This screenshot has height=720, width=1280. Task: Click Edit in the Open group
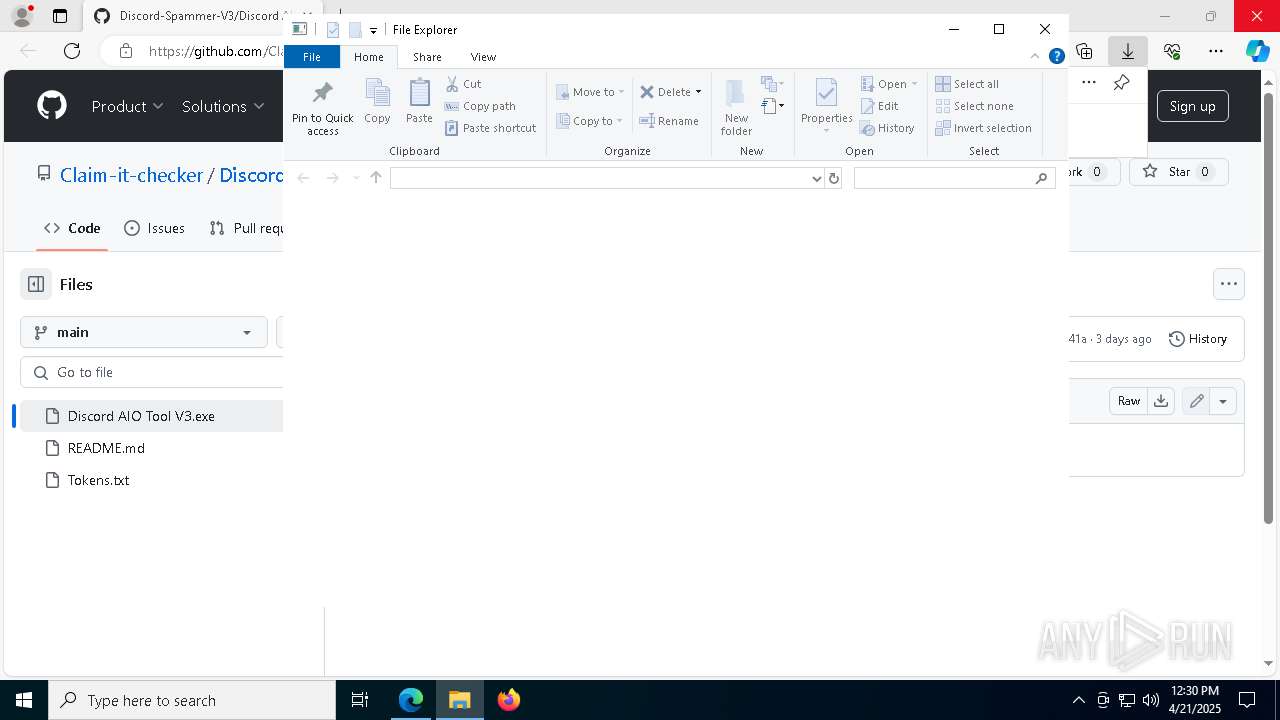(x=880, y=106)
